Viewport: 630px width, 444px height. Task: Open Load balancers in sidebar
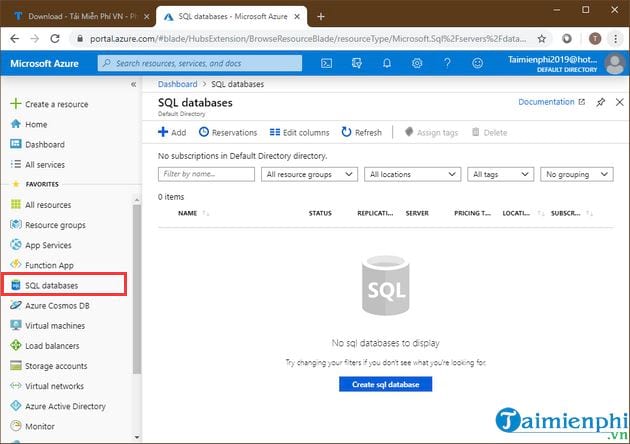pyautogui.click(x=45, y=346)
